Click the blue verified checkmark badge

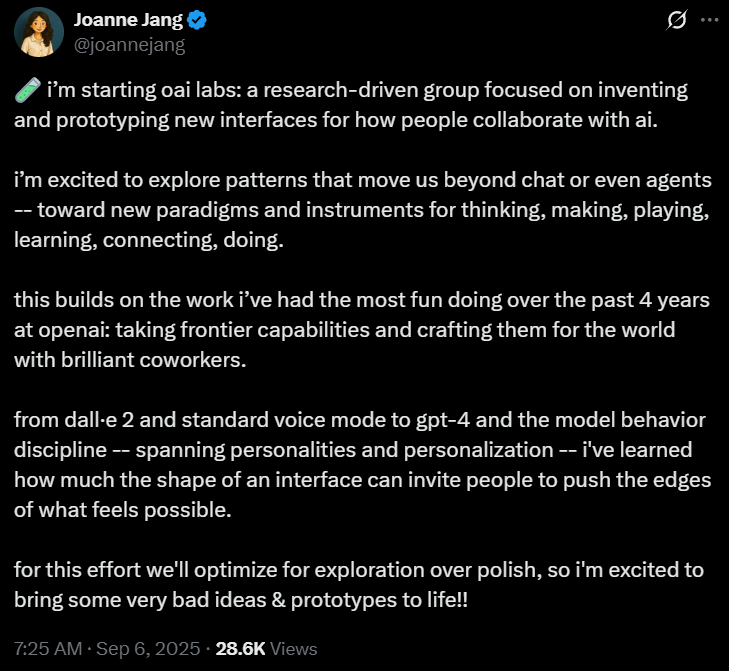(x=197, y=20)
